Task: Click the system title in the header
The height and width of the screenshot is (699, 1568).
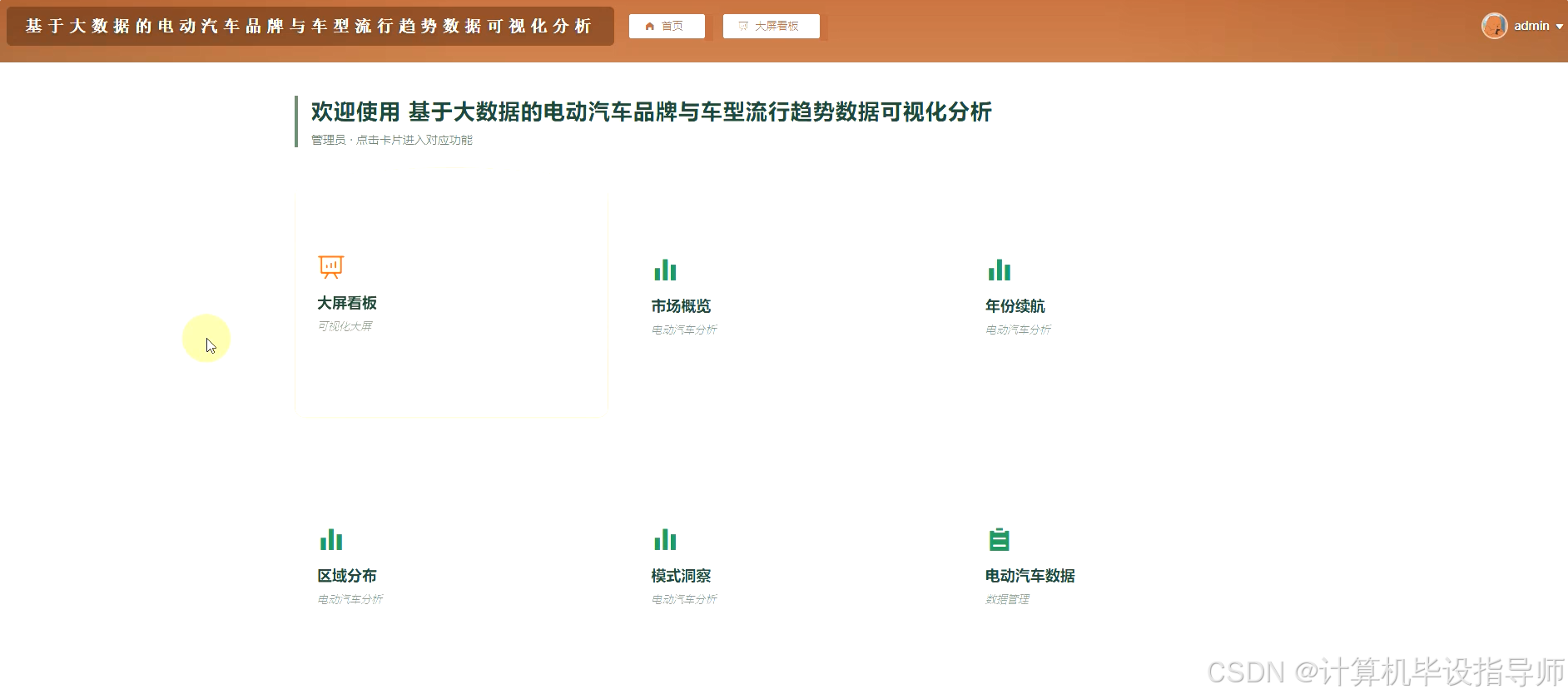Action: 309,27
